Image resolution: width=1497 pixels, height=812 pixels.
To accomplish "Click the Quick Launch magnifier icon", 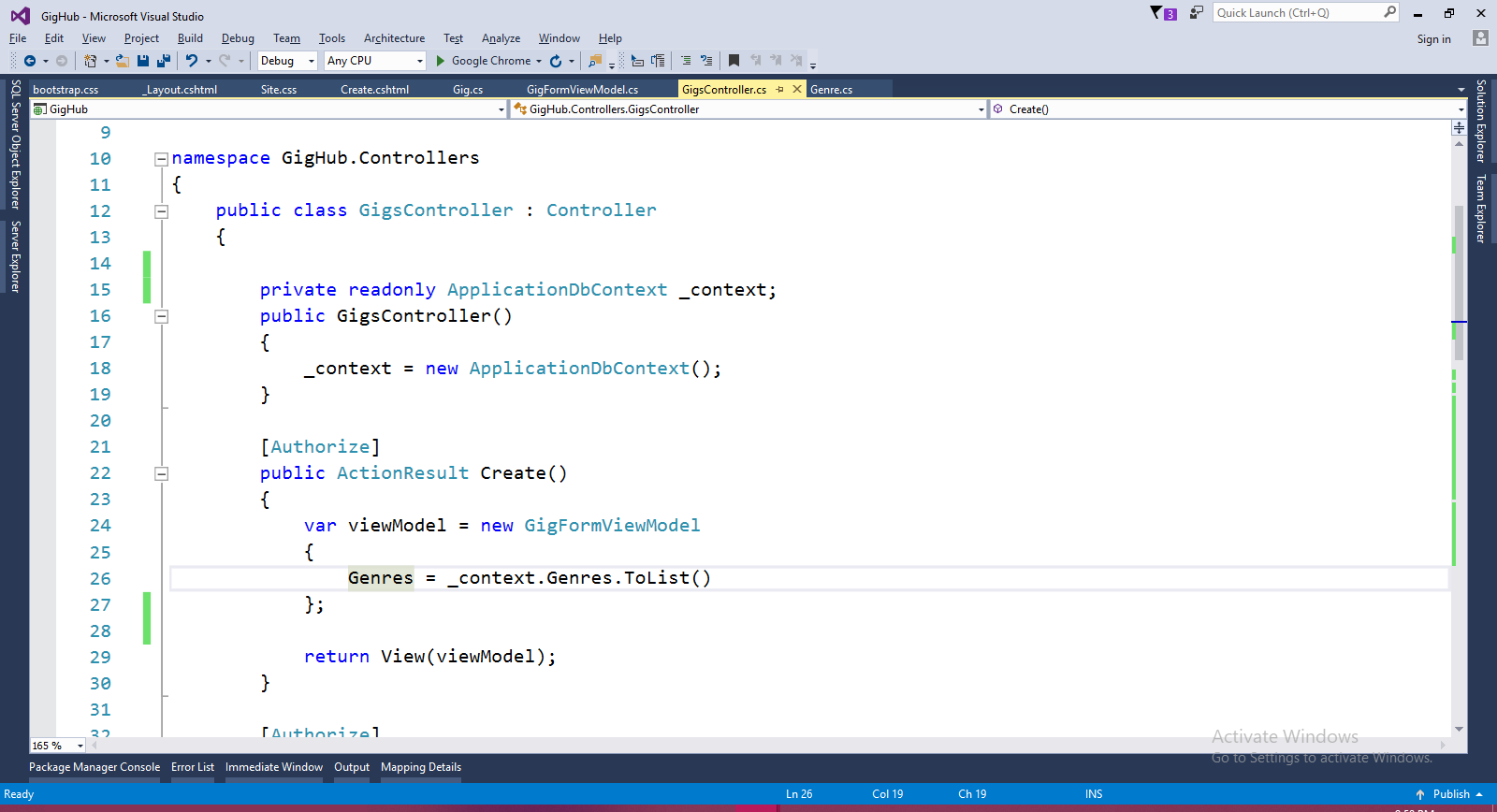I will pos(1390,12).
